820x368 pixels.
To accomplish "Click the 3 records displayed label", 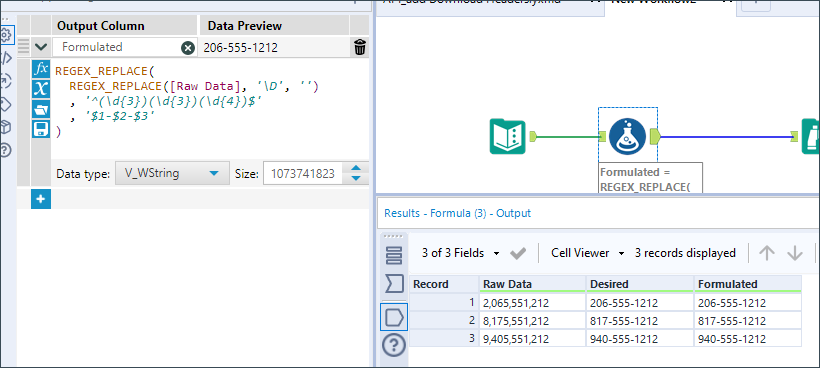I will (685, 253).
